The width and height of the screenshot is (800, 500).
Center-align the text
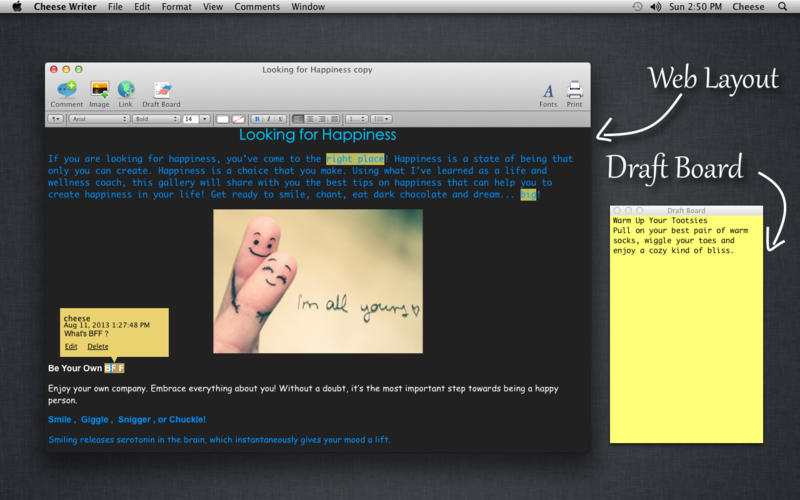[x=310, y=119]
